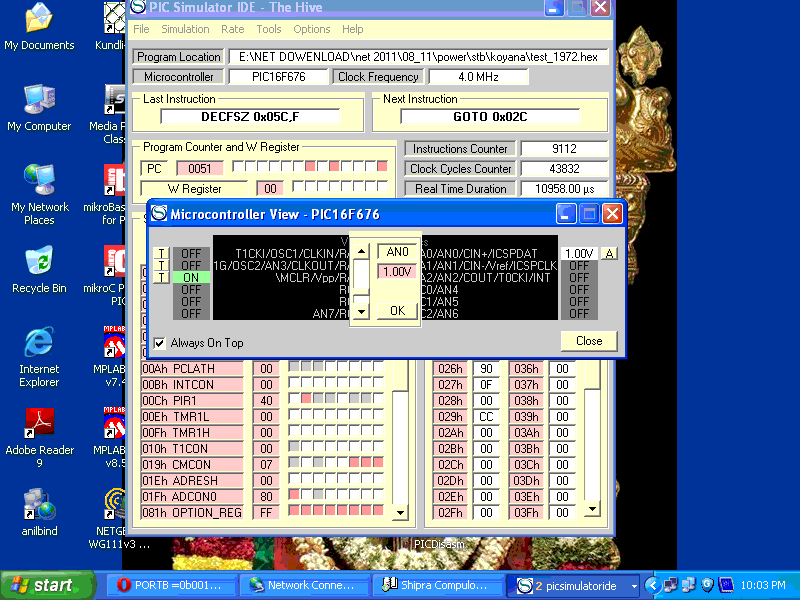800x600 pixels.
Task: Open the Windows start button
Action: pos(47,585)
